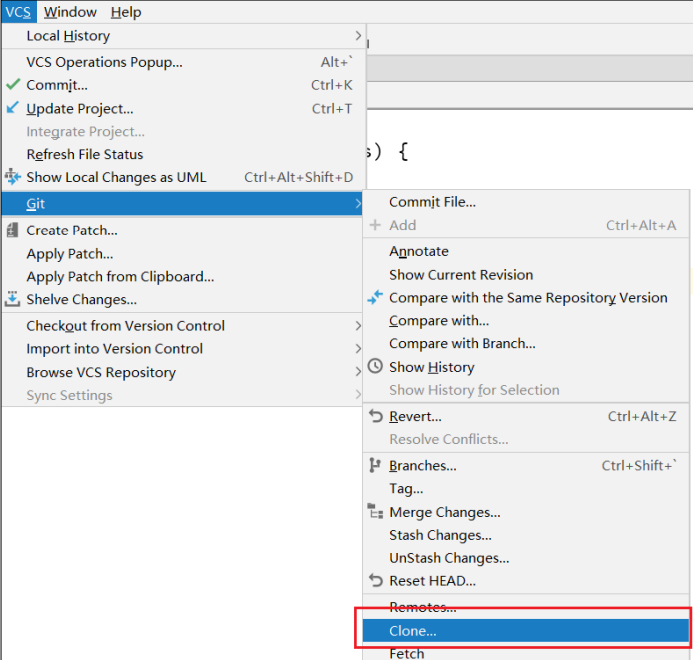This screenshot has width=693, height=660.
Task: Click the Compare with Same Repository Version icon
Action: pos(375,297)
